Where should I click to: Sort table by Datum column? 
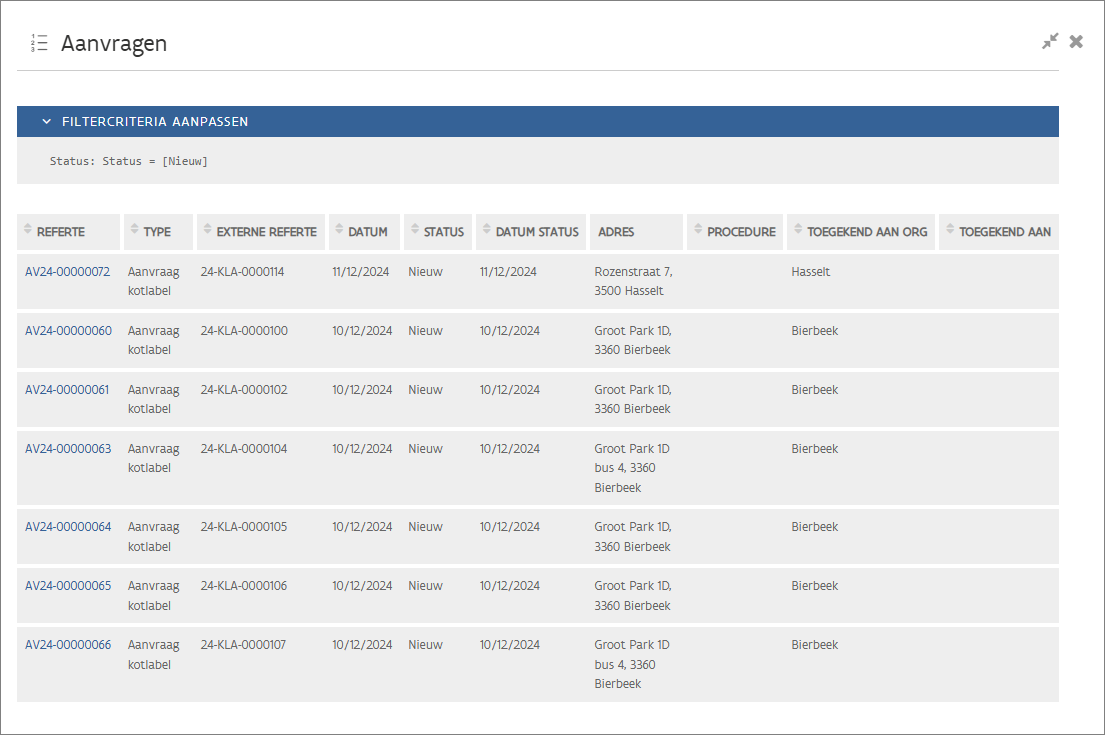coord(367,231)
